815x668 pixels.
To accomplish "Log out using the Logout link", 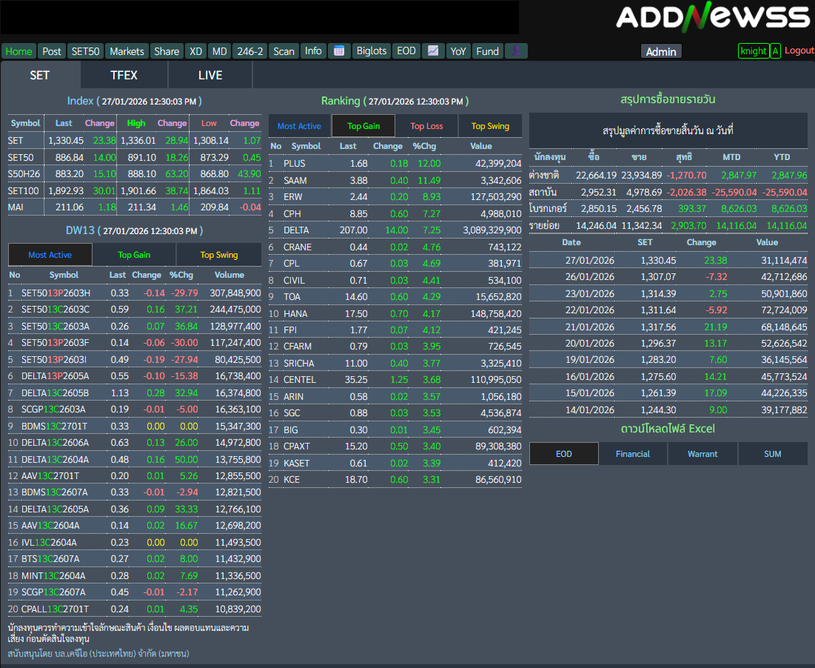I will click(x=799, y=51).
